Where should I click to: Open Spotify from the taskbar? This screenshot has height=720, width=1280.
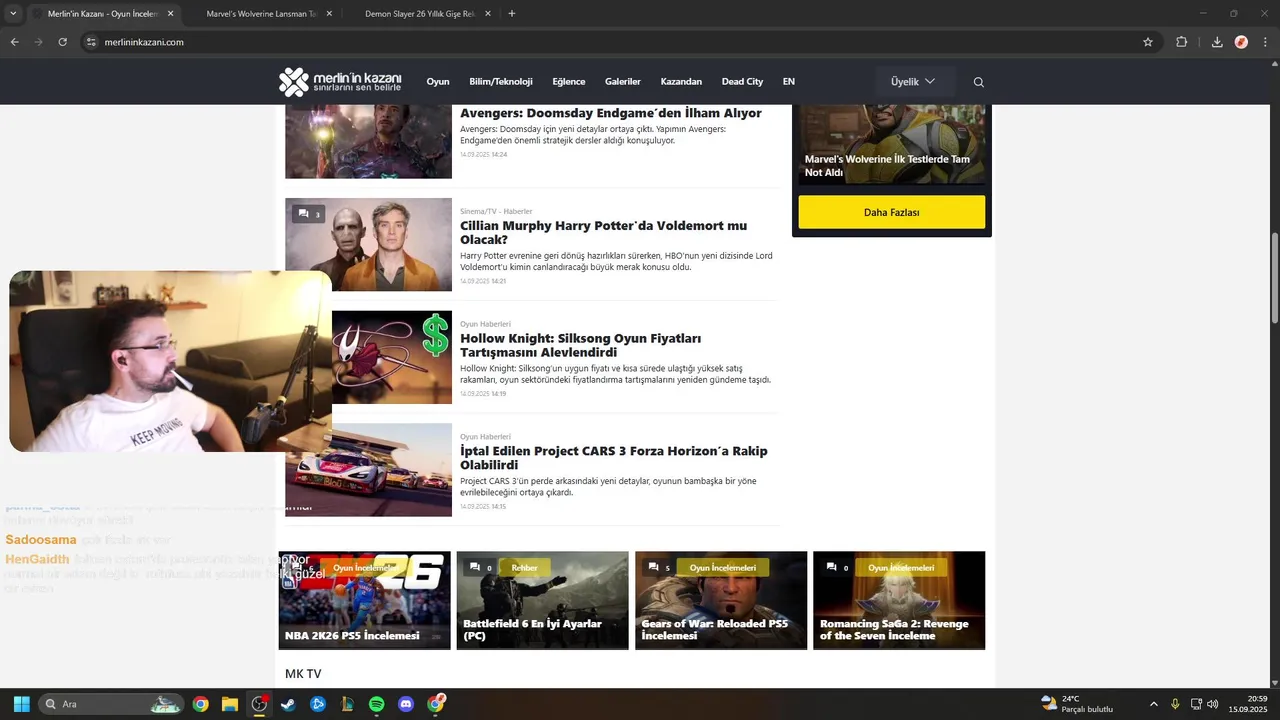click(376, 704)
